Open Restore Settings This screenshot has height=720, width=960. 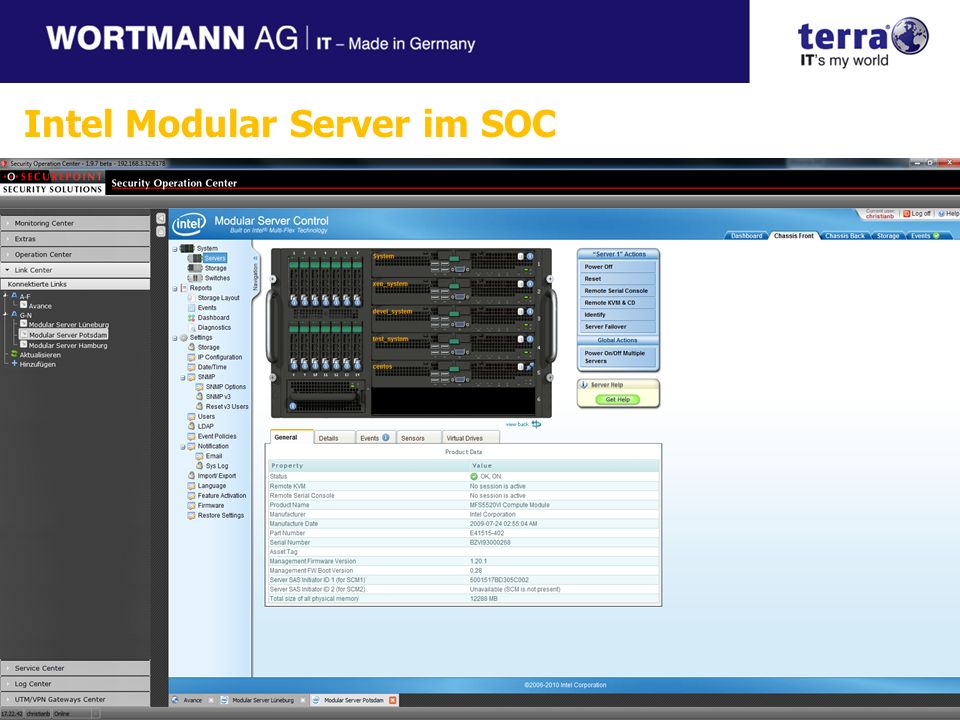220,516
